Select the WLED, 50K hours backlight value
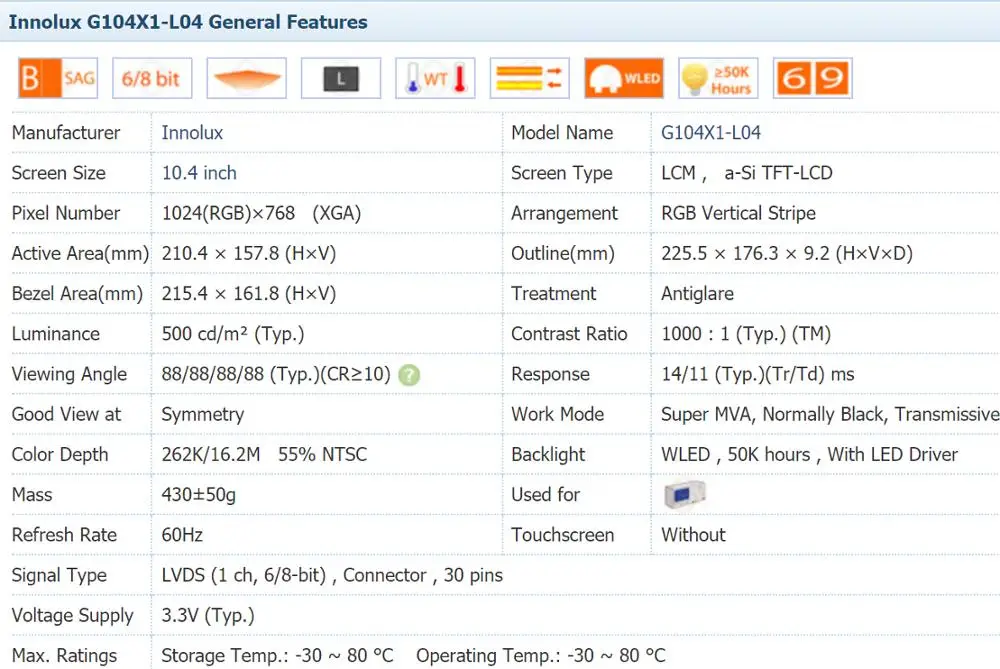Image resolution: width=1000 pixels, height=669 pixels. (x=809, y=454)
